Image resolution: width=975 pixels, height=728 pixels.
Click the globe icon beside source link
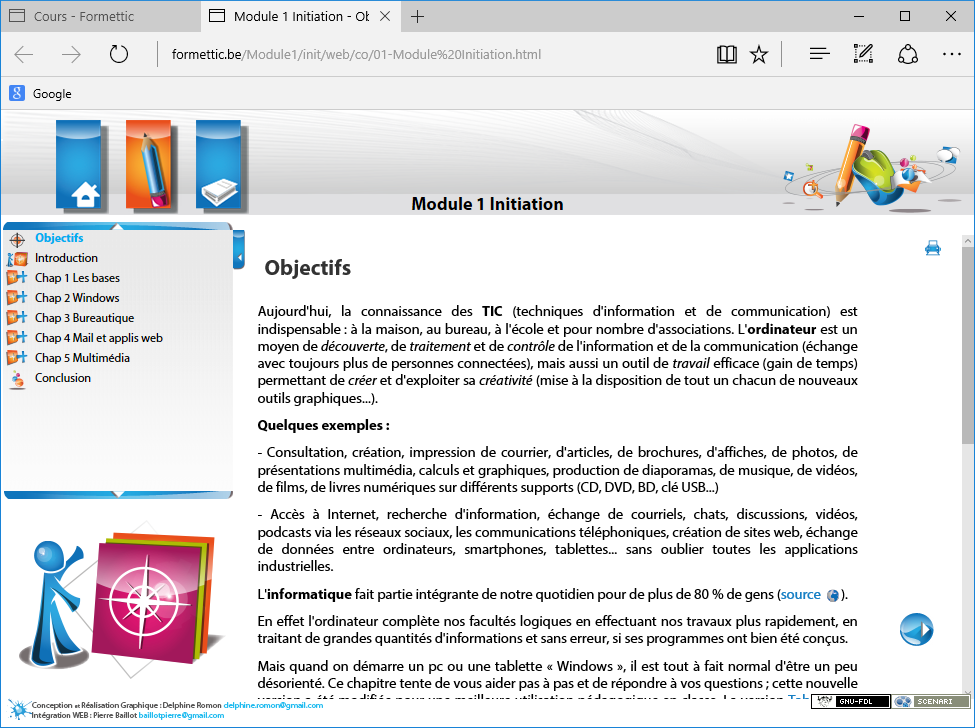click(x=833, y=595)
